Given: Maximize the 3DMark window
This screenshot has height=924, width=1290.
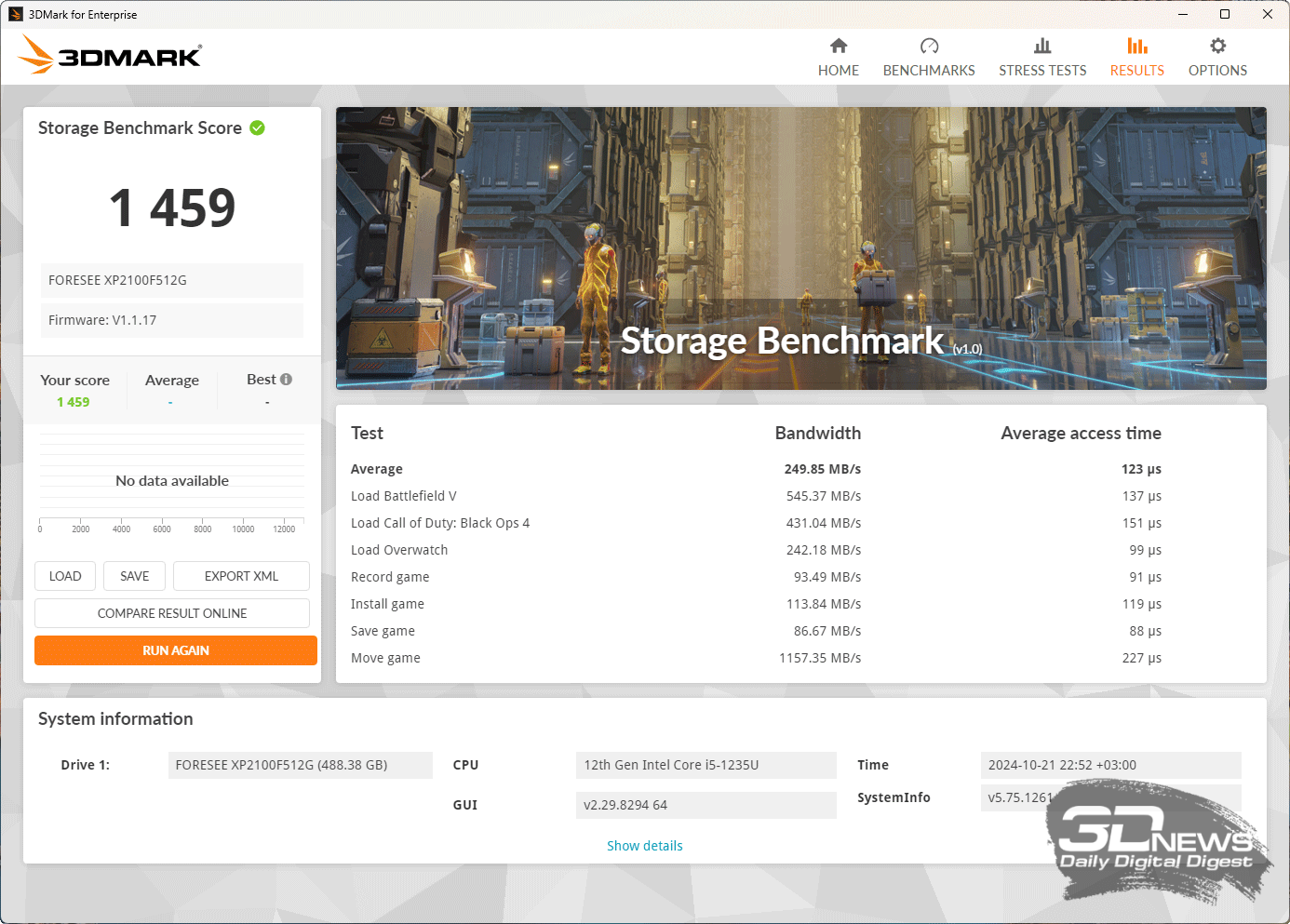Looking at the screenshot, I should 1225,14.
